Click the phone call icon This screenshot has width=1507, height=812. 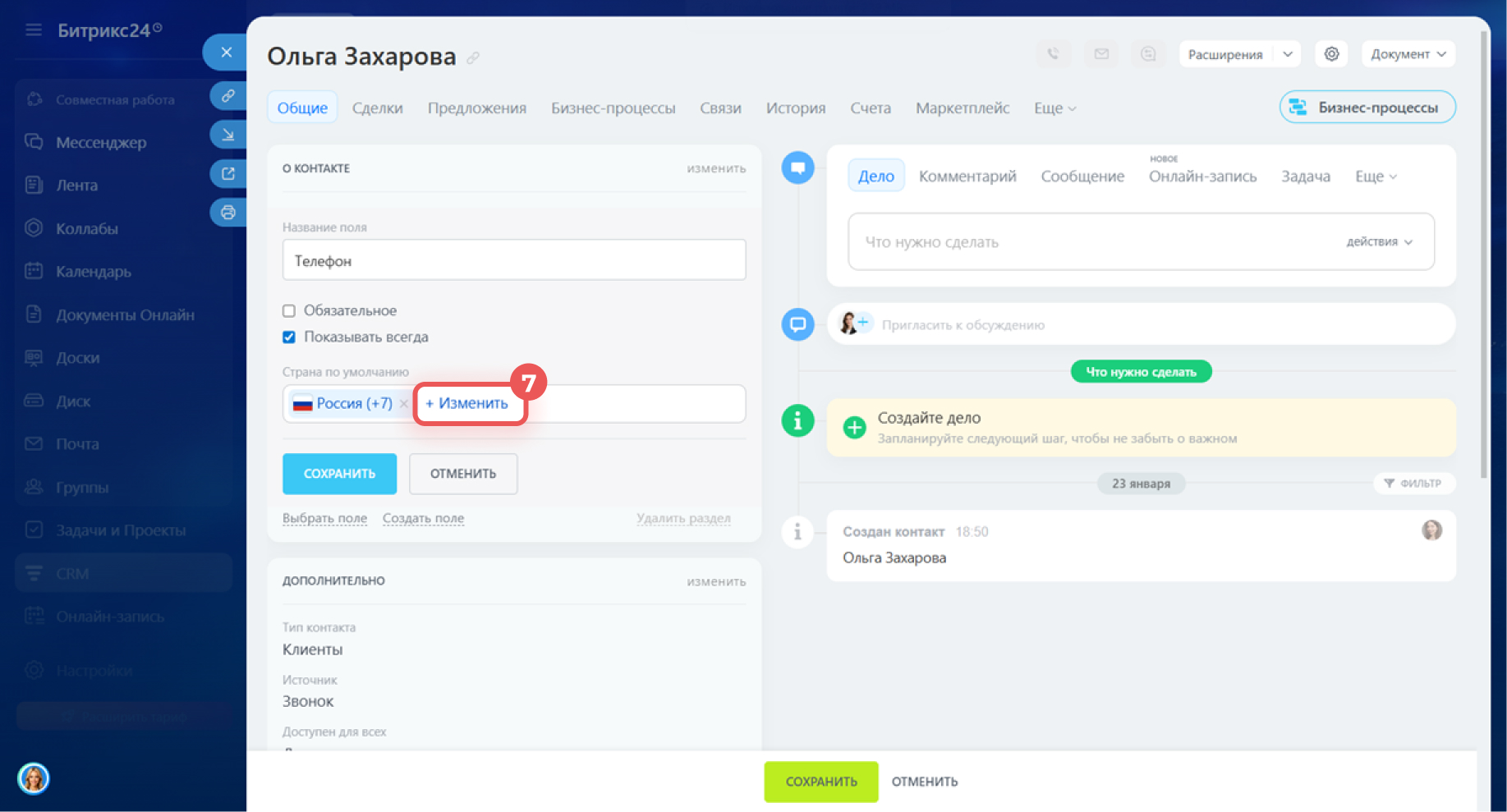coord(1053,54)
